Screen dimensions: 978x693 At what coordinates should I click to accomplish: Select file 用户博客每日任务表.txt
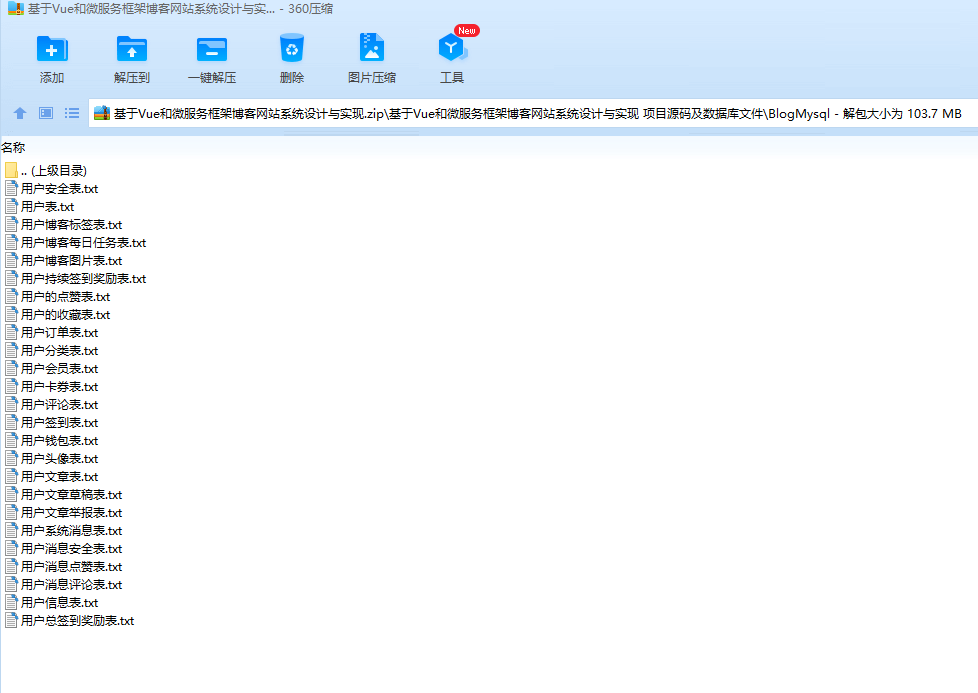76,243
